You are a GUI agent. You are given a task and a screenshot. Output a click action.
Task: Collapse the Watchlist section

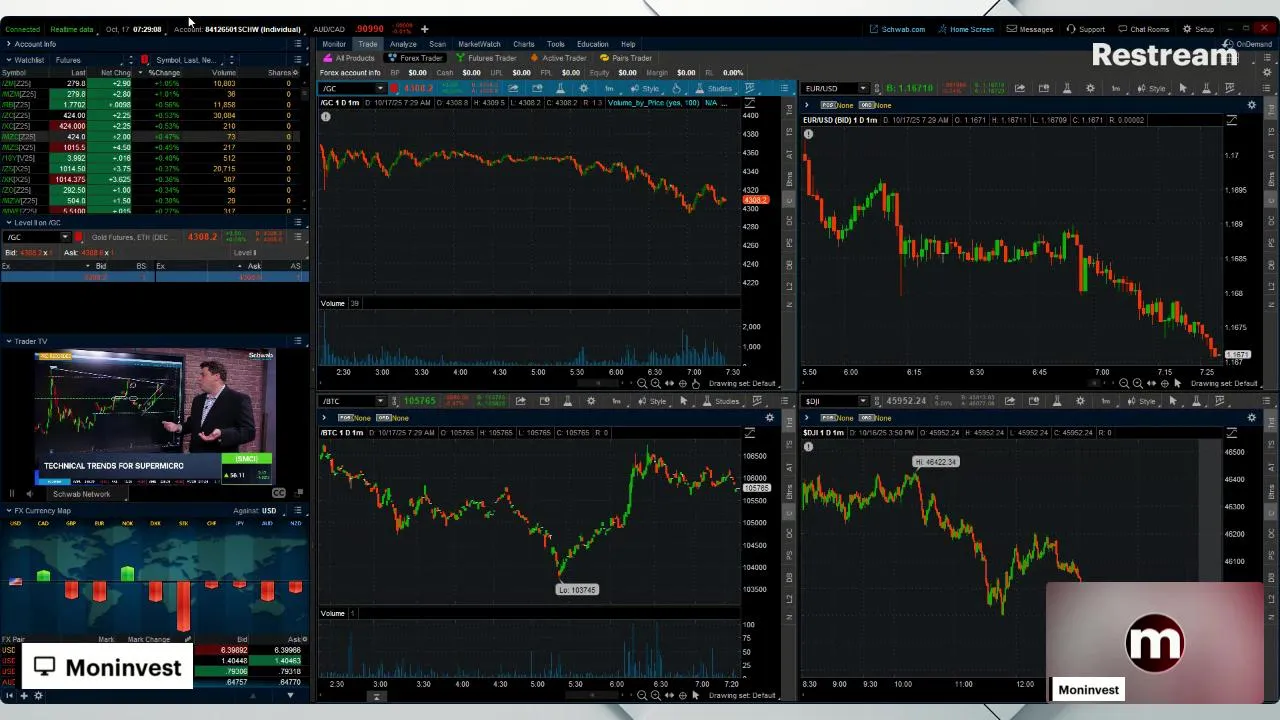coord(9,60)
